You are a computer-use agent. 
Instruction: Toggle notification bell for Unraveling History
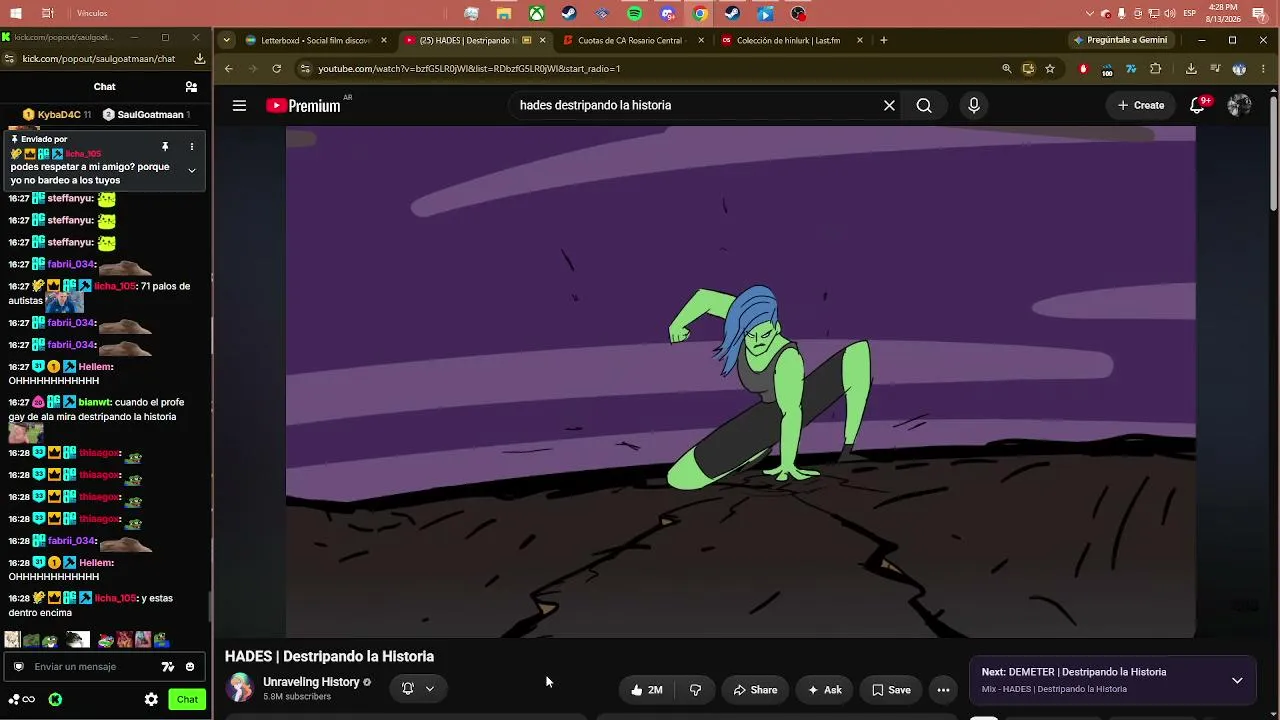[x=407, y=688]
